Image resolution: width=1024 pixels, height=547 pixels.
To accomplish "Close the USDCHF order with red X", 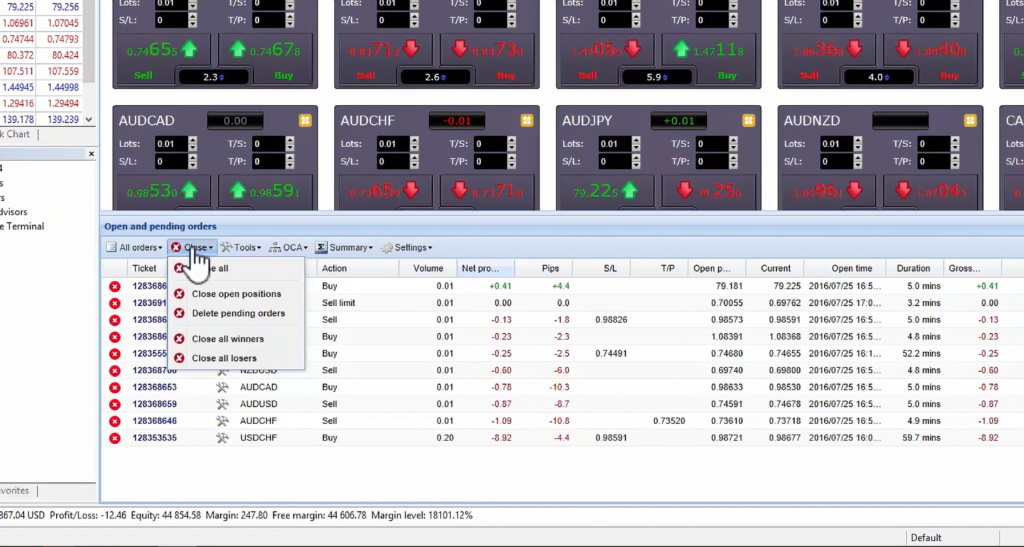I will [115, 438].
